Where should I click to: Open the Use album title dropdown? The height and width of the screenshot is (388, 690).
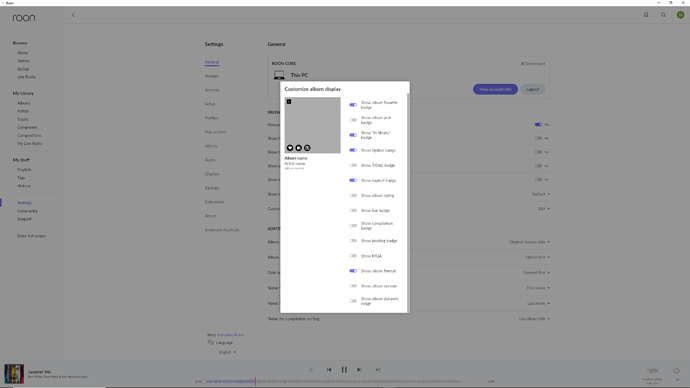(x=534, y=319)
